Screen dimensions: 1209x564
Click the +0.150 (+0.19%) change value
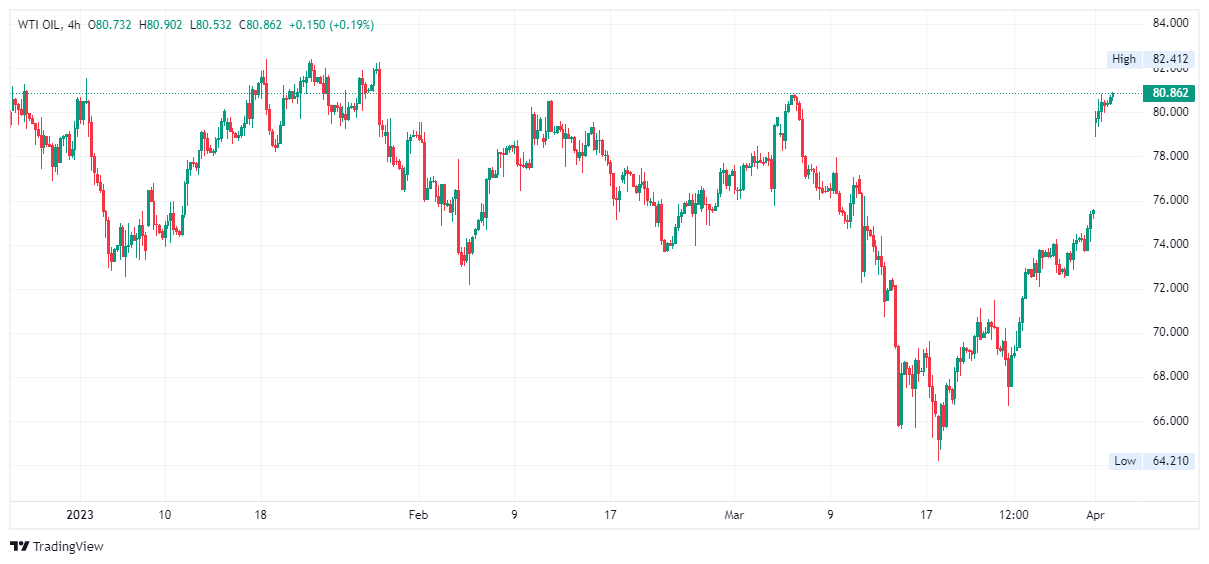point(331,24)
